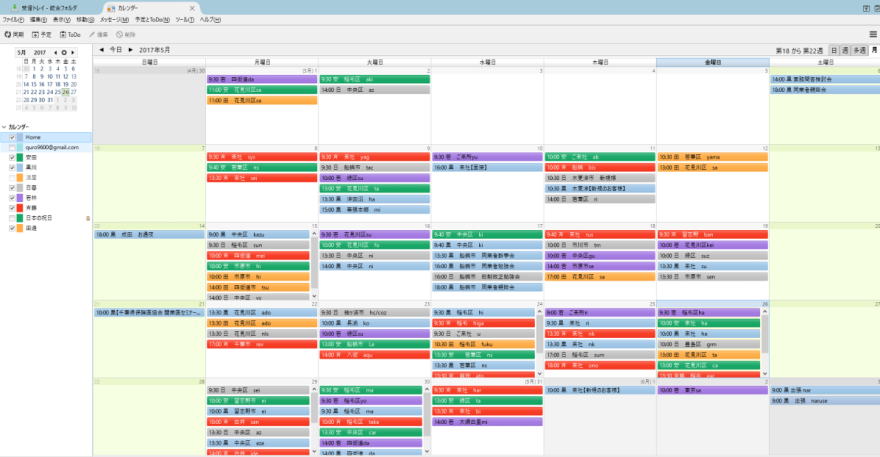Click the mini calendar today circle icon
This screenshot has width=880, height=457.
point(64,52)
